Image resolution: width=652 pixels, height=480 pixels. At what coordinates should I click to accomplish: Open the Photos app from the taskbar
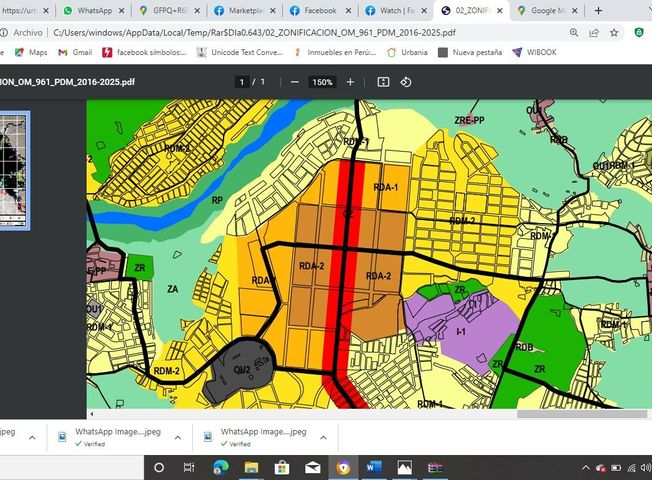(405, 468)
